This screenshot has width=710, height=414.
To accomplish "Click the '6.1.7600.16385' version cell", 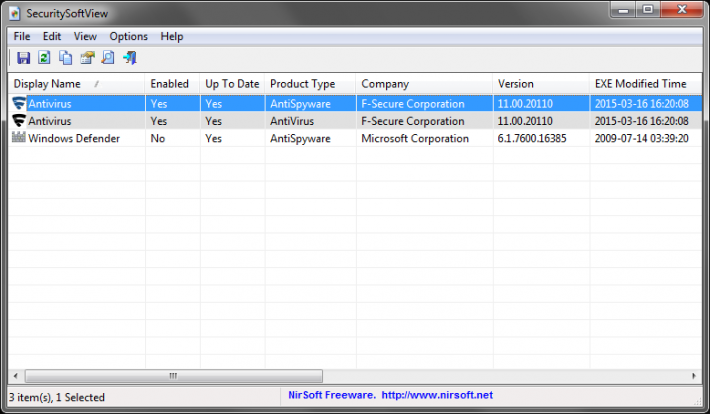I will [532, 138].
